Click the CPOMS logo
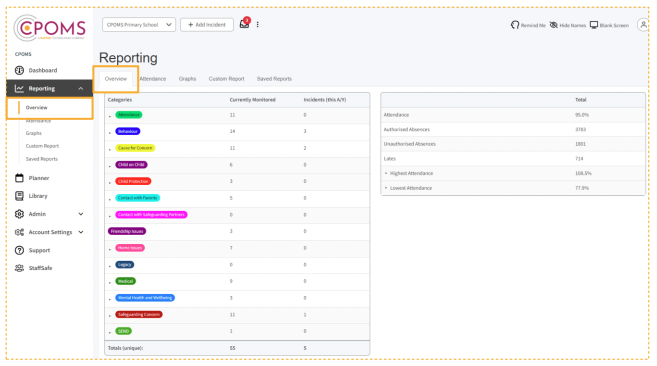This screenshot has height=366, width=657. 49,28
